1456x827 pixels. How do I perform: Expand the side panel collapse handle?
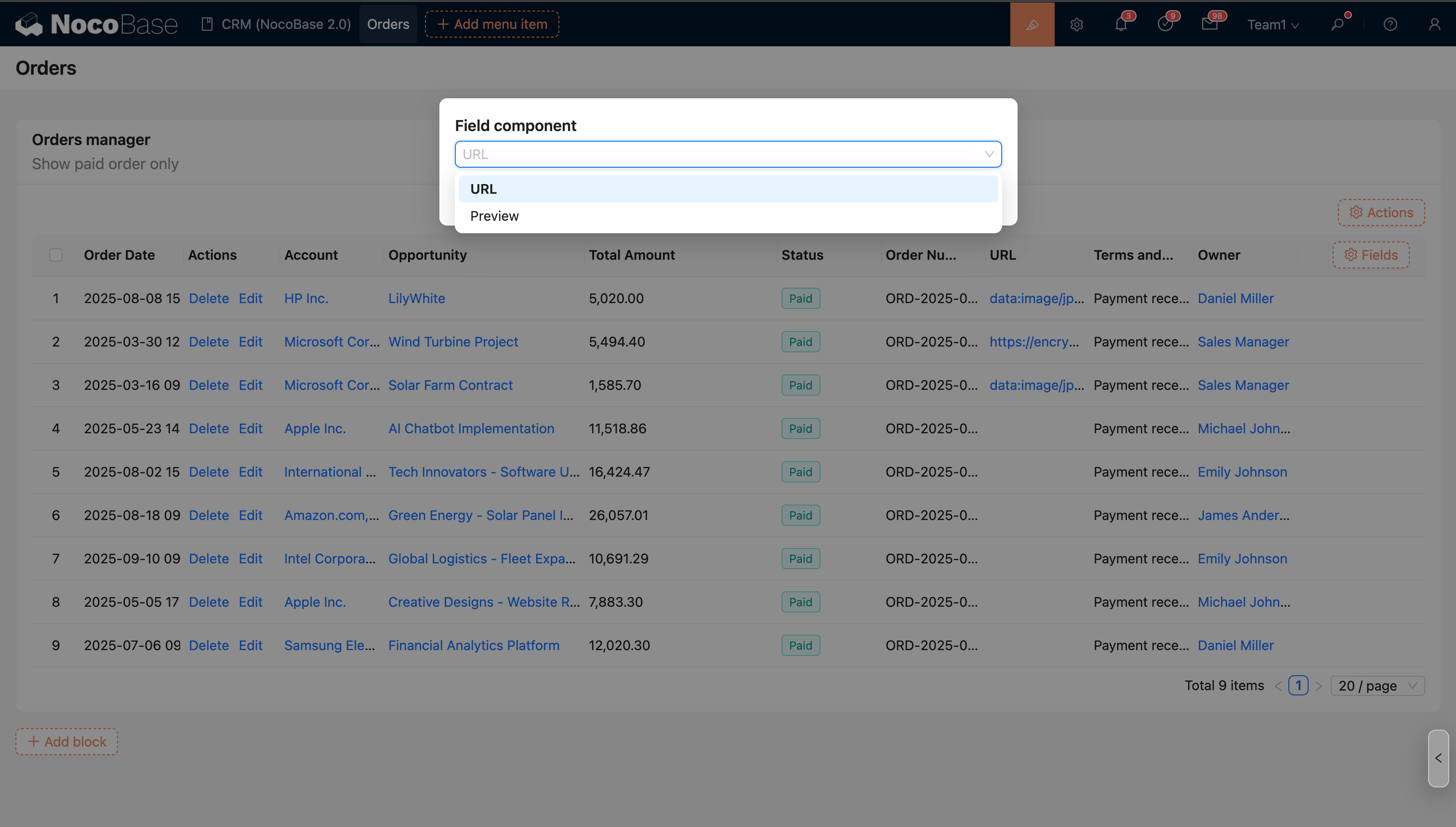pyautogui.click(x=1438, y=758)
